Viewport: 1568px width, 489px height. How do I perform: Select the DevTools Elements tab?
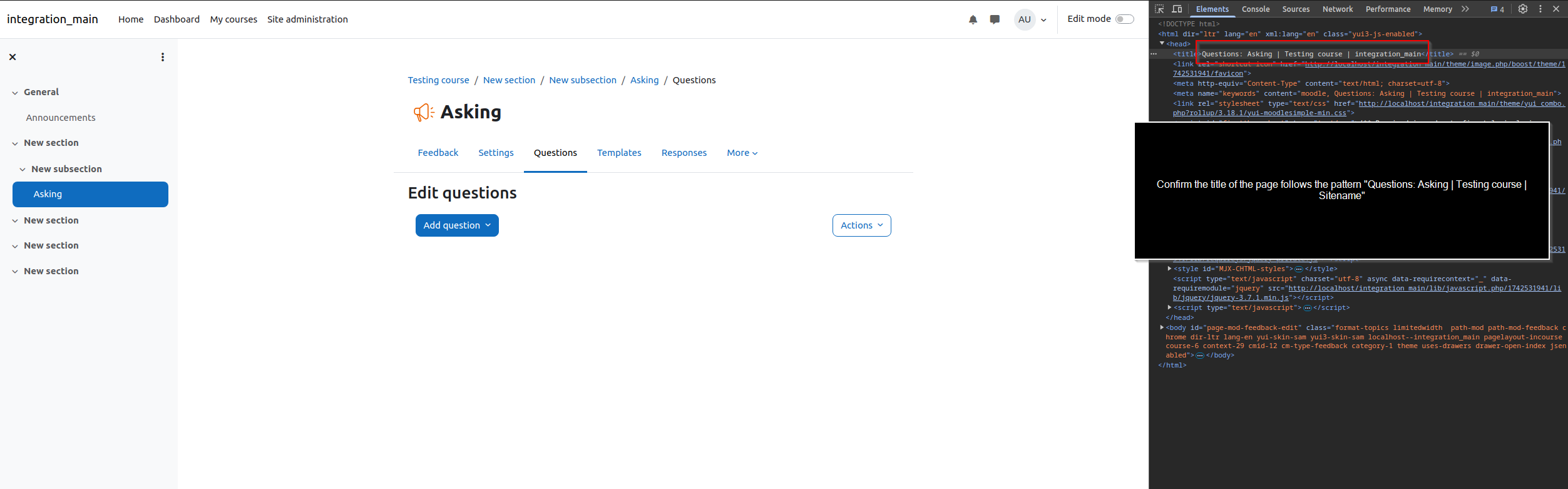(x=1212, y=9)
